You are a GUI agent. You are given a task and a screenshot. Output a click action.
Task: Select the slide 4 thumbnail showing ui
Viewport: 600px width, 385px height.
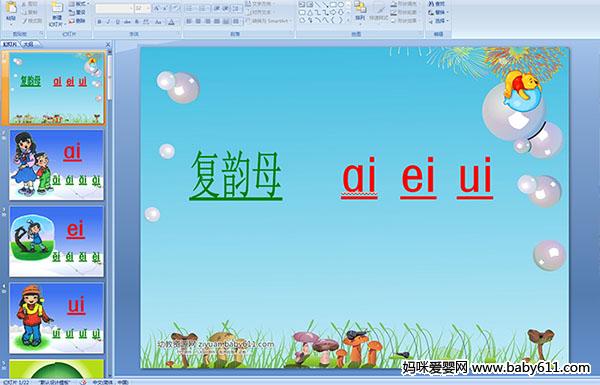tap(56, 318)
